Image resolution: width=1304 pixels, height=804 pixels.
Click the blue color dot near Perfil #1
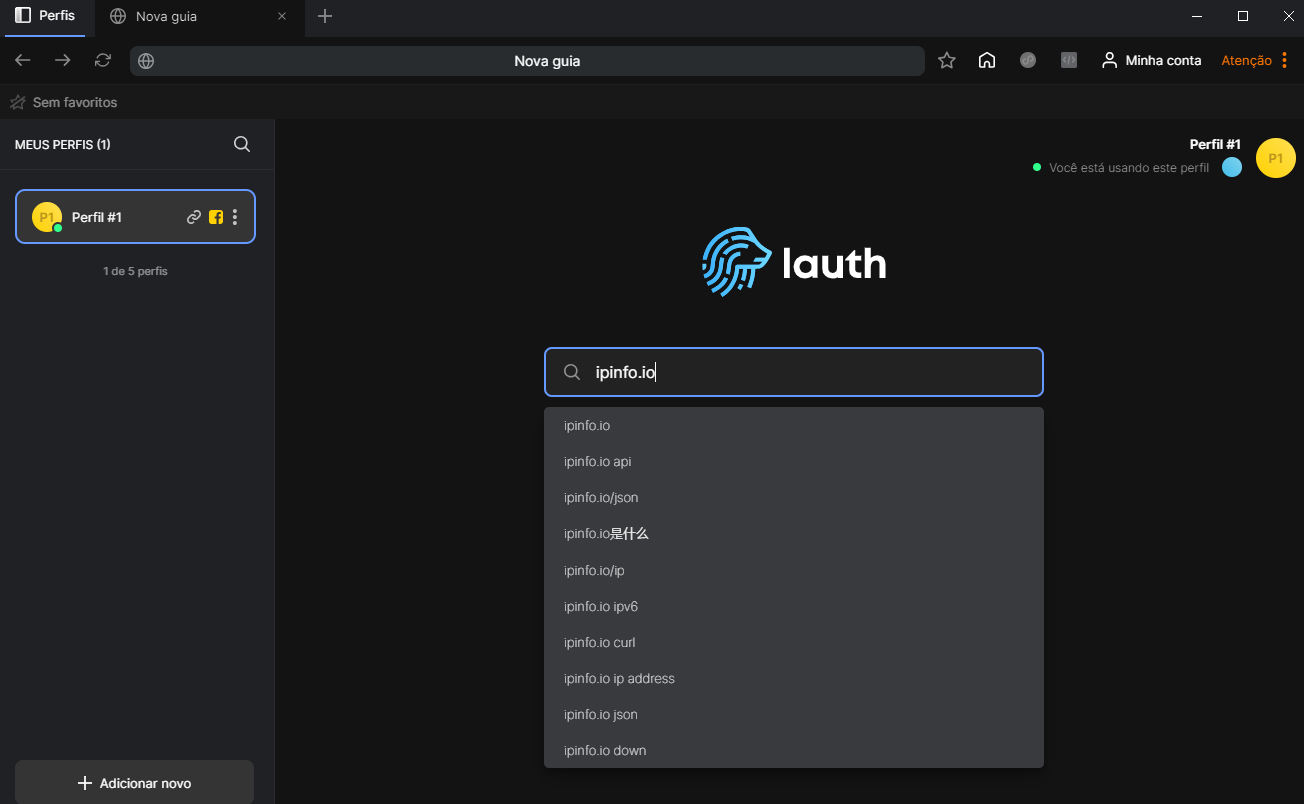click(1232, 167)
